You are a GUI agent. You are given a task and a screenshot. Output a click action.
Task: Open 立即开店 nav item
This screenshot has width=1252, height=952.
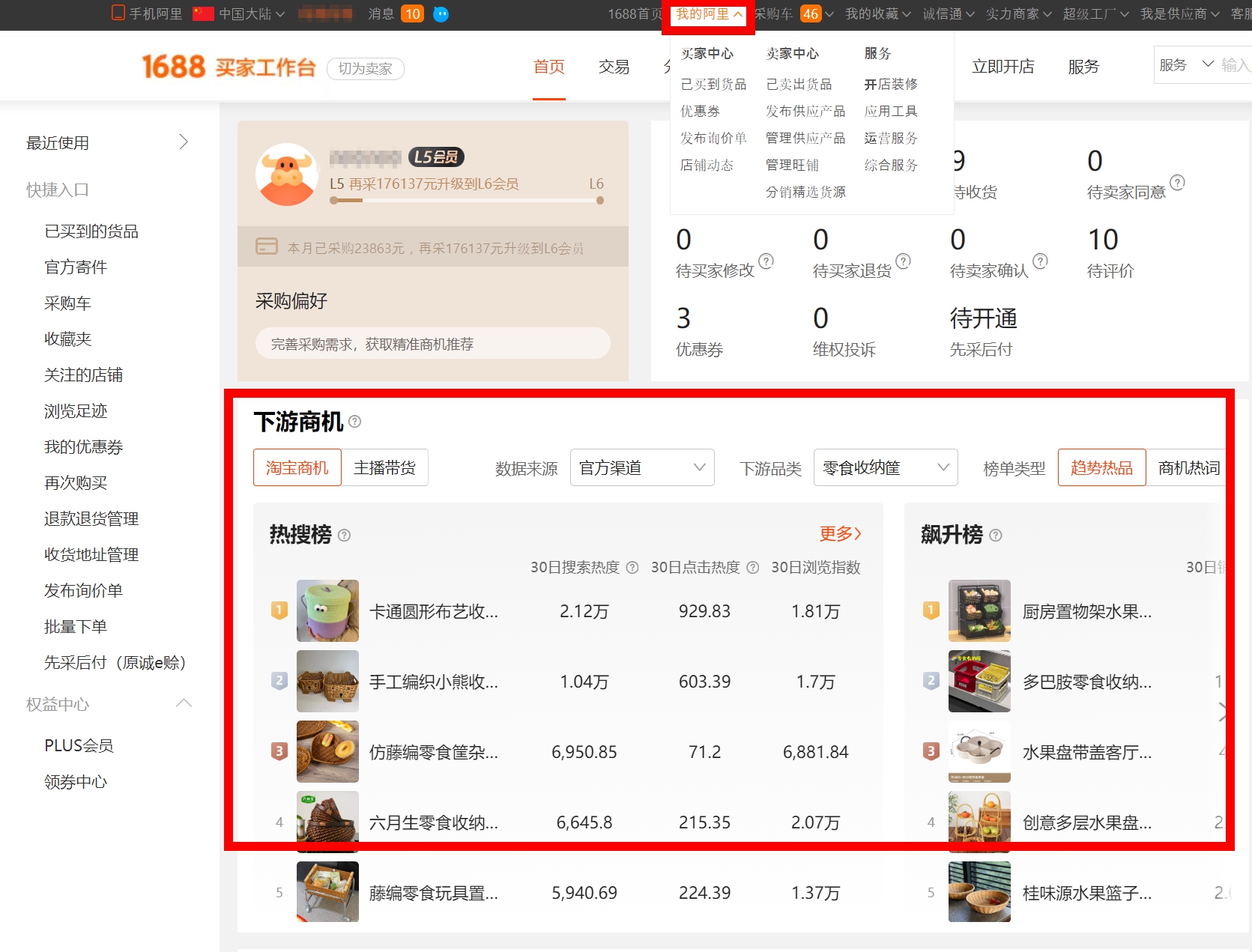pyautogui.click(x=1003, y=67)
